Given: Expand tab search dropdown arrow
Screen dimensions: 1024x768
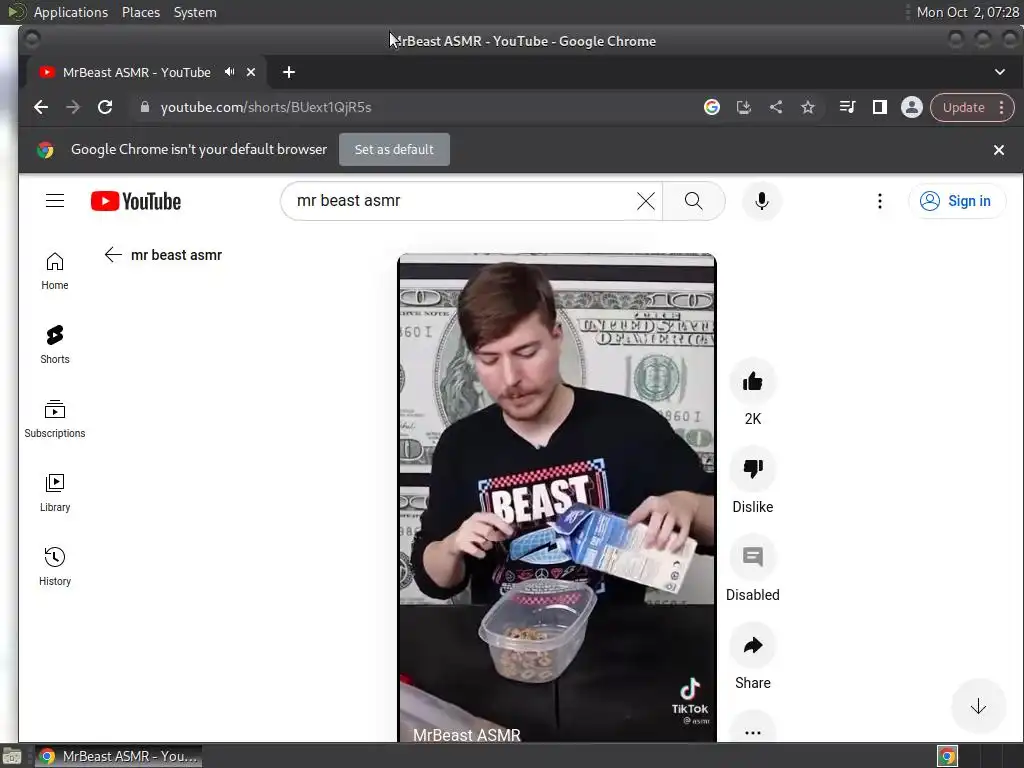Looking at the screenshot, I should click(1000, 72).
